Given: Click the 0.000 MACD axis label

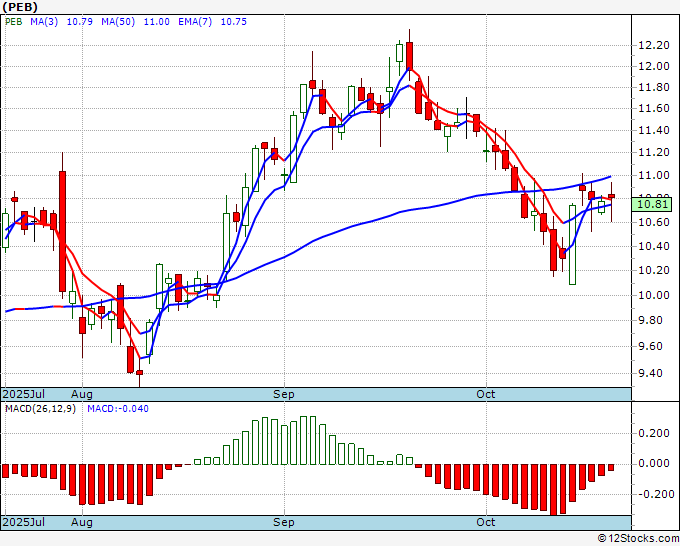Looking at the screenshot, I should 654,464.
